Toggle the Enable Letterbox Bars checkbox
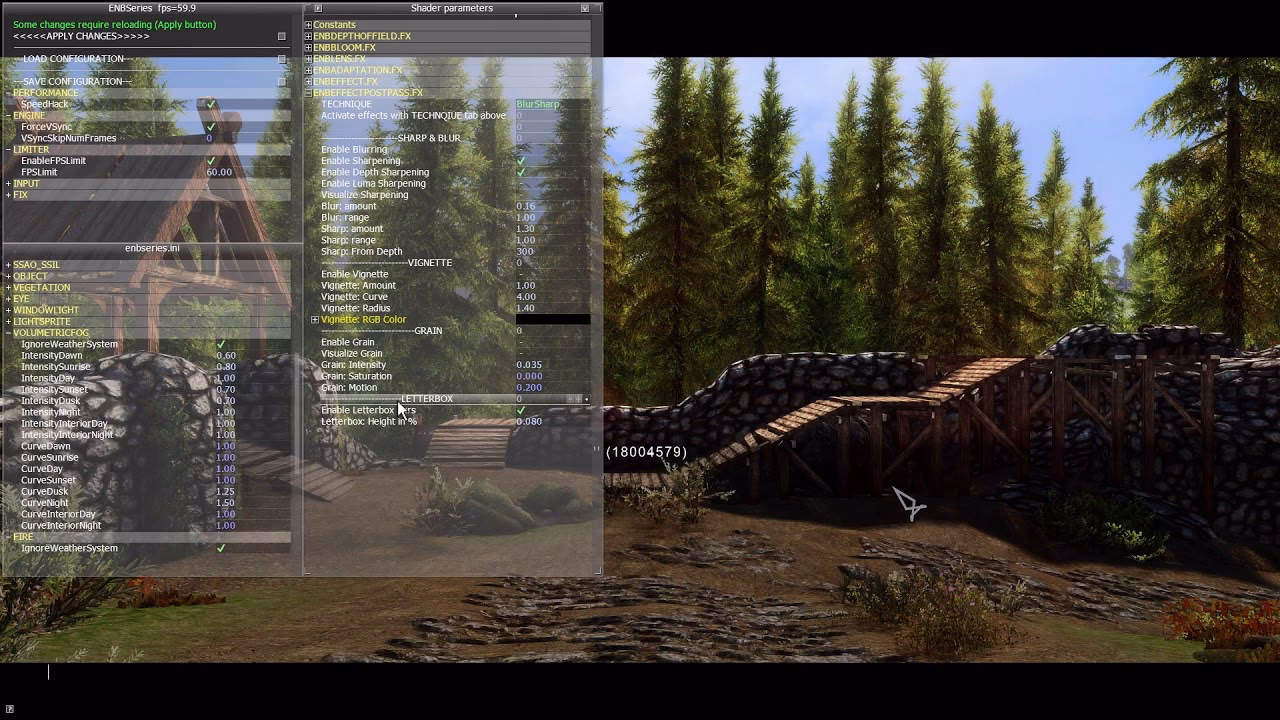The image size is (1280, 720). point(520,410)
